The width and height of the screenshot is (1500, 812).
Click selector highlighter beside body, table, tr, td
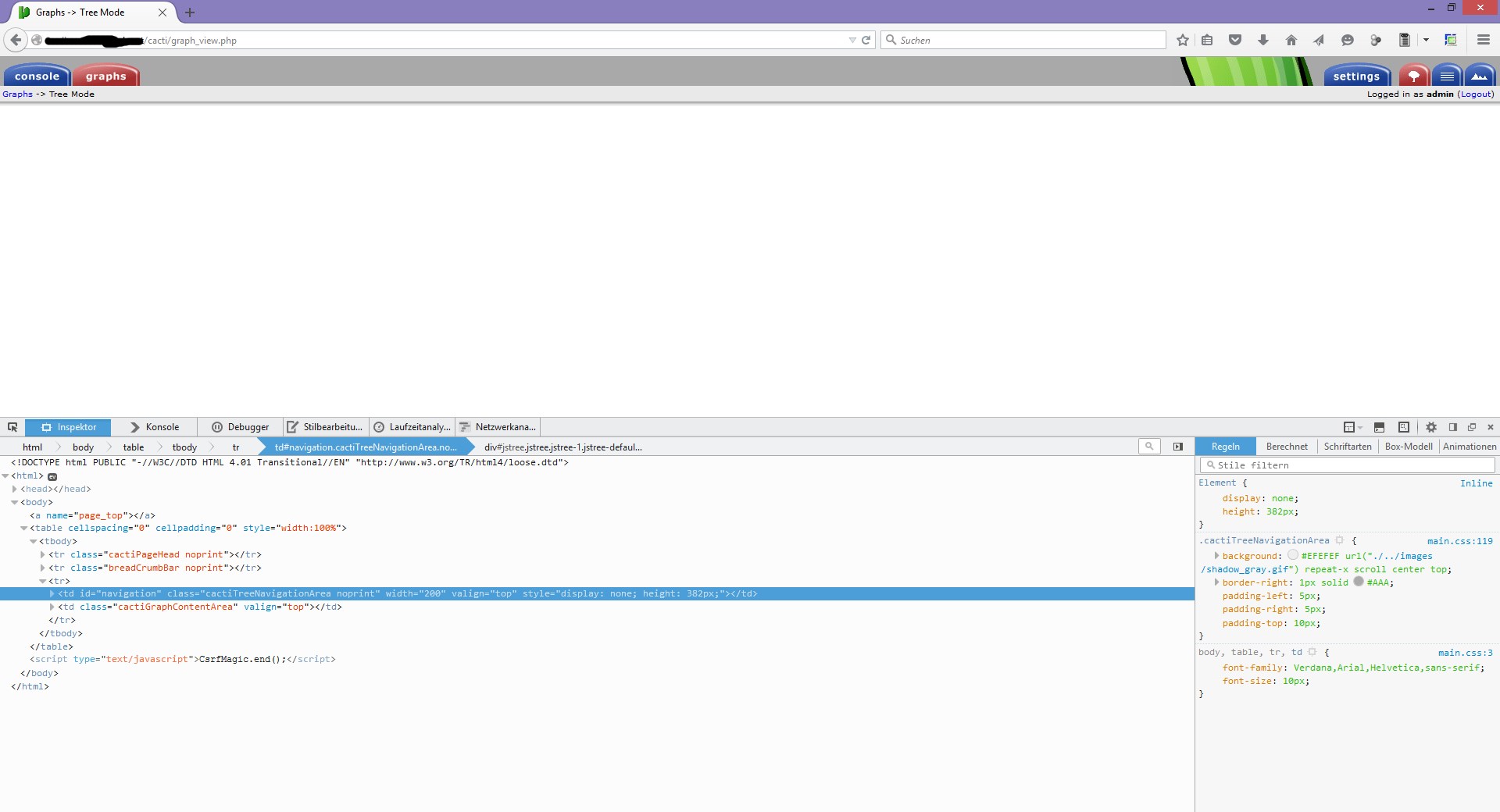[x=1312, y=652]
